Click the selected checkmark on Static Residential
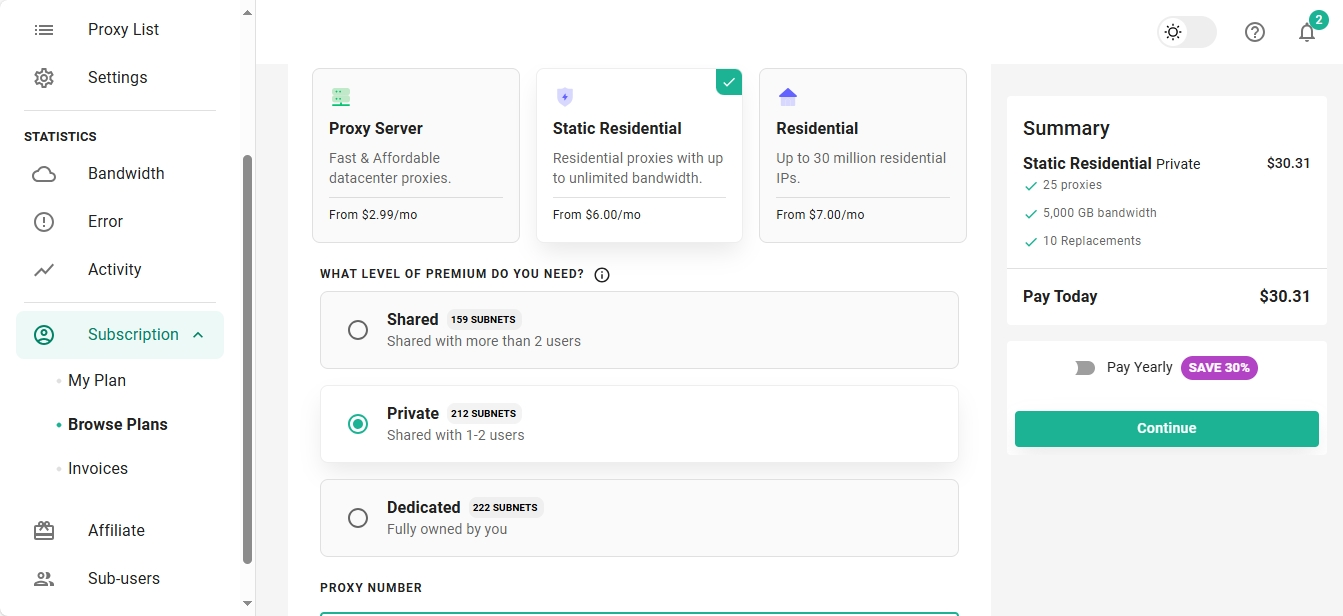Viewport: 1343px width, 616px height. pos(729,81)
